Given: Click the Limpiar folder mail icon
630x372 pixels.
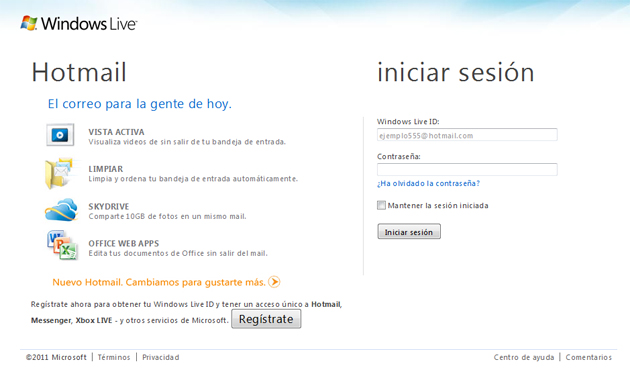Looking at the screenshot, I should pos(61,173).
